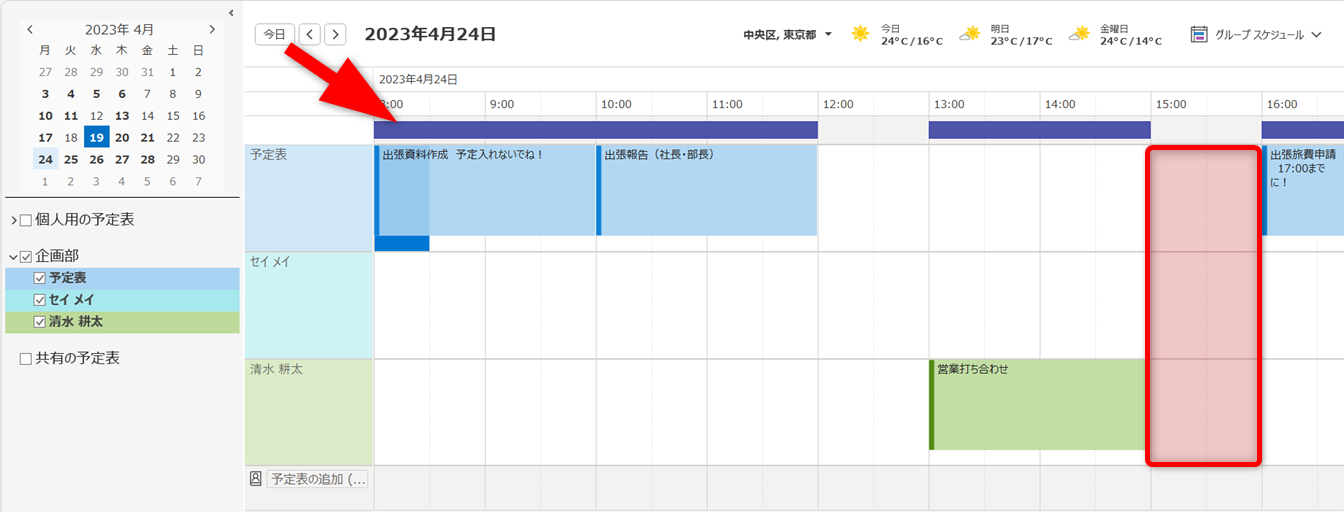Enable the 共有の予定表 checkbox
Screen dimensions: 1344x512
click(26, 358)
